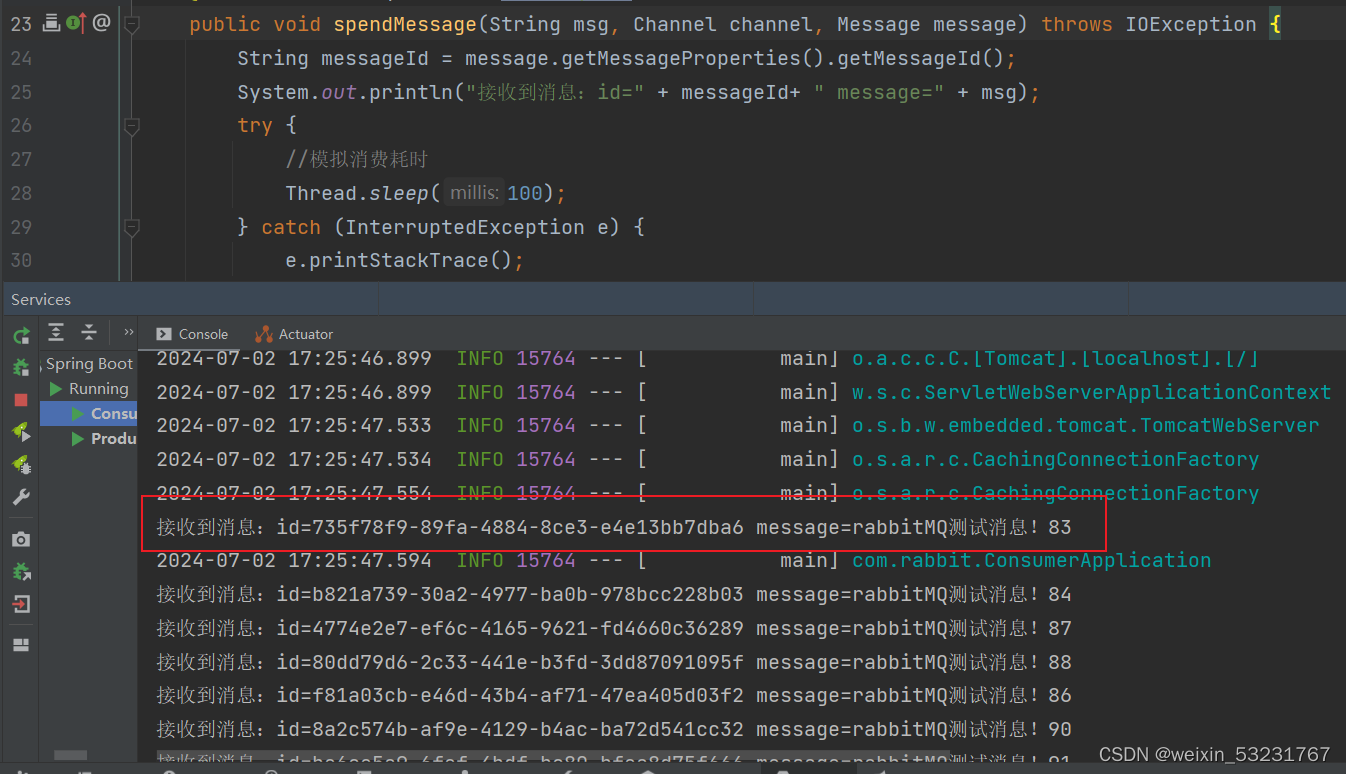This screenshot has height=774, width=1346.
Task: Stop the running service with the red square
Action: (20, 399)
